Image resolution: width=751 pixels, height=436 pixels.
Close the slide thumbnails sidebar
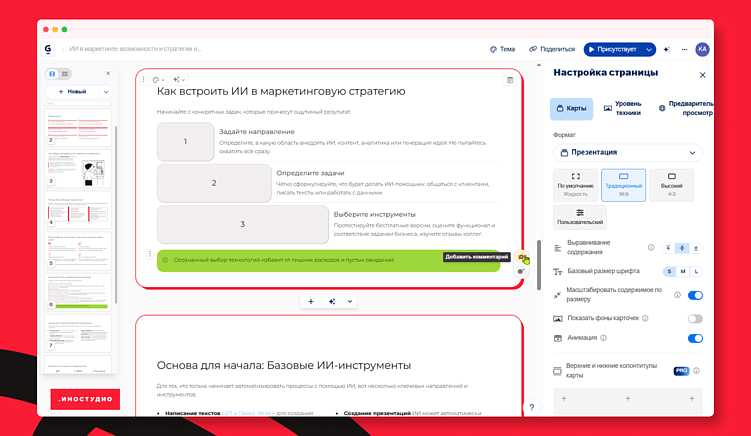click(x=108, y=73)
